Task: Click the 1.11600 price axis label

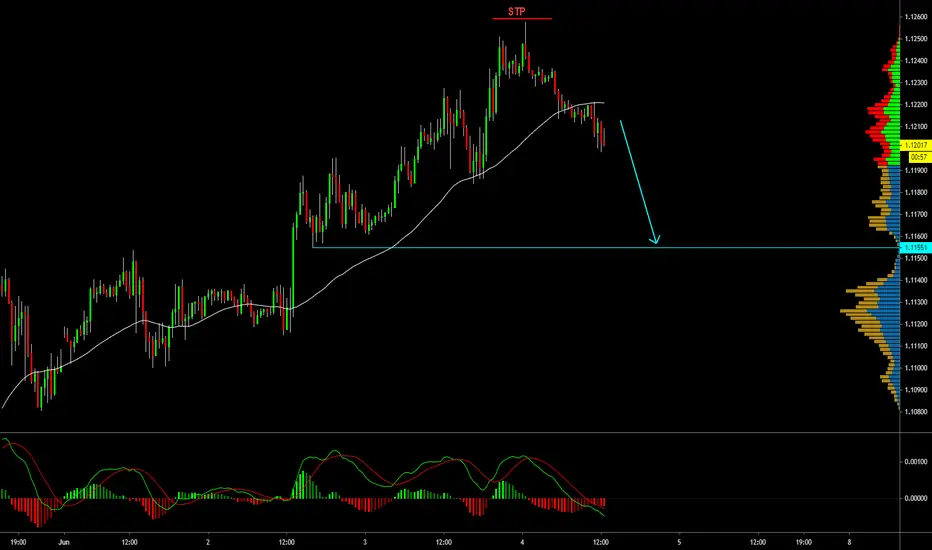Action: coord(916,236)
